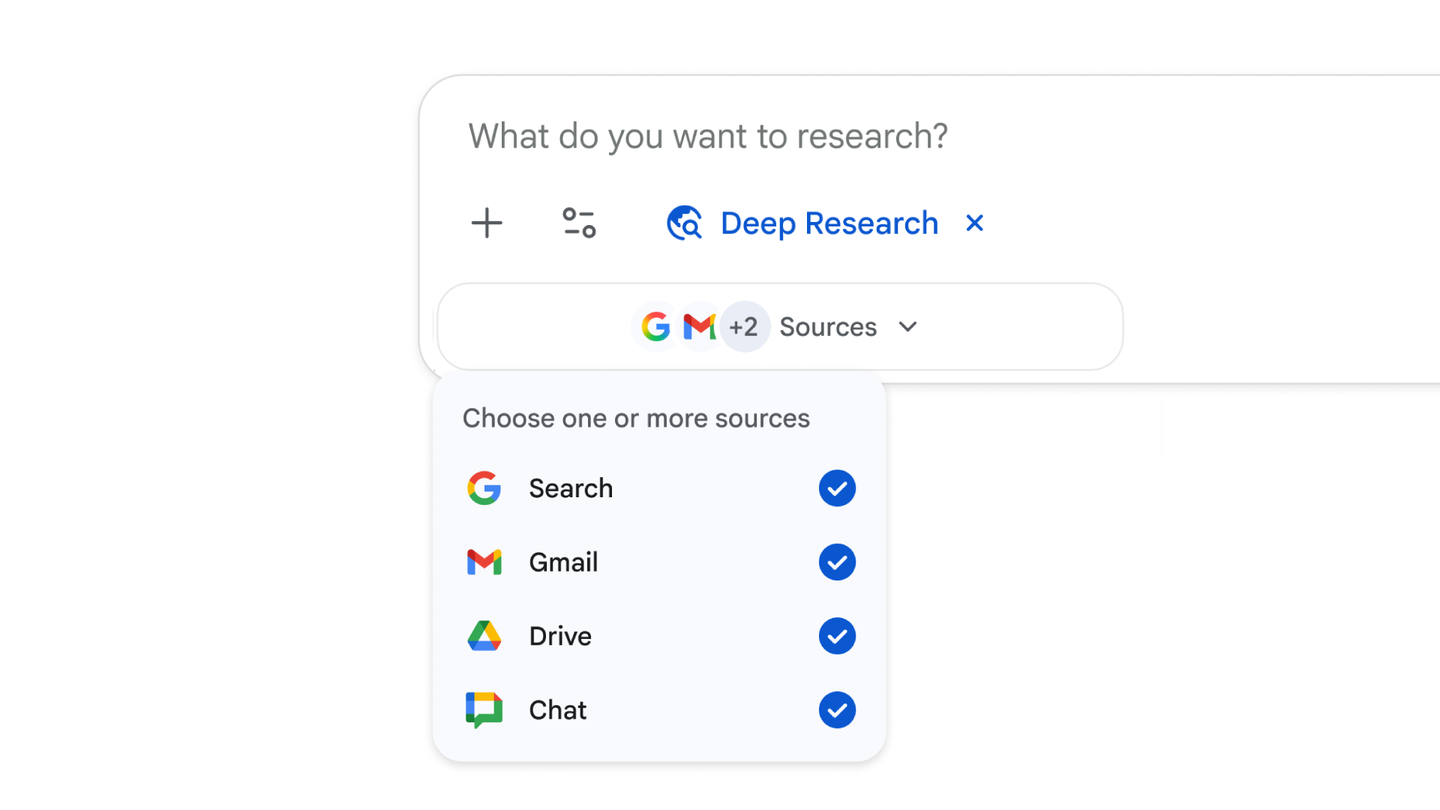Screen dimensions: 1440x810
Task: Open the Sources selector
Action: point(828,326)
